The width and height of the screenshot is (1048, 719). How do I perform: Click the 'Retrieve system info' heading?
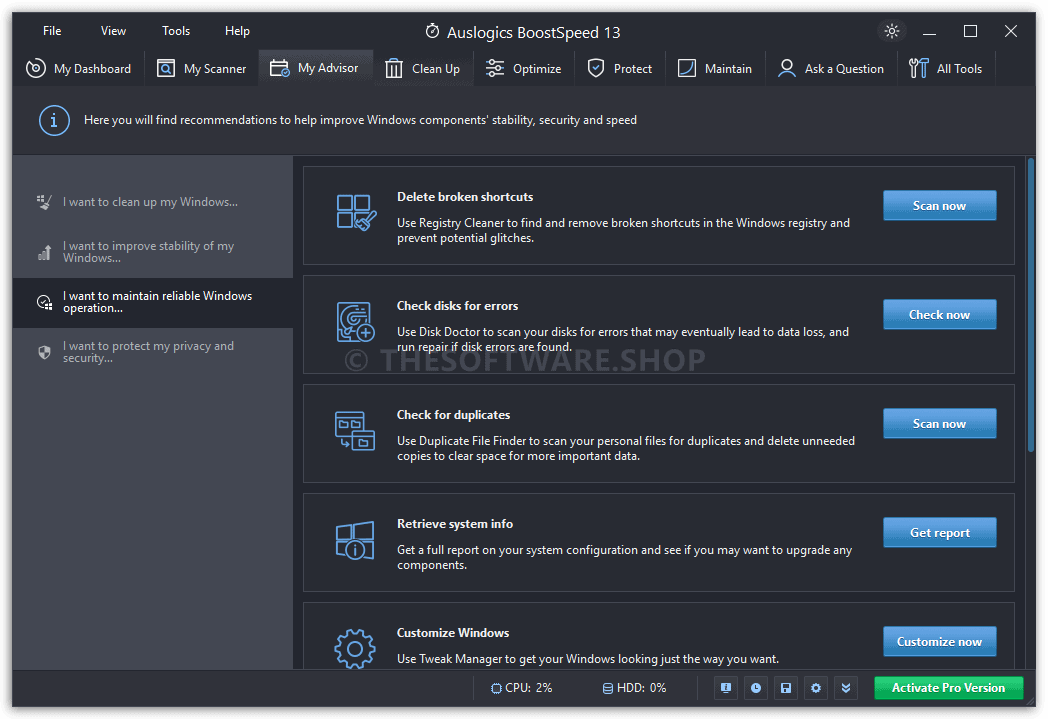click(455, 524)
